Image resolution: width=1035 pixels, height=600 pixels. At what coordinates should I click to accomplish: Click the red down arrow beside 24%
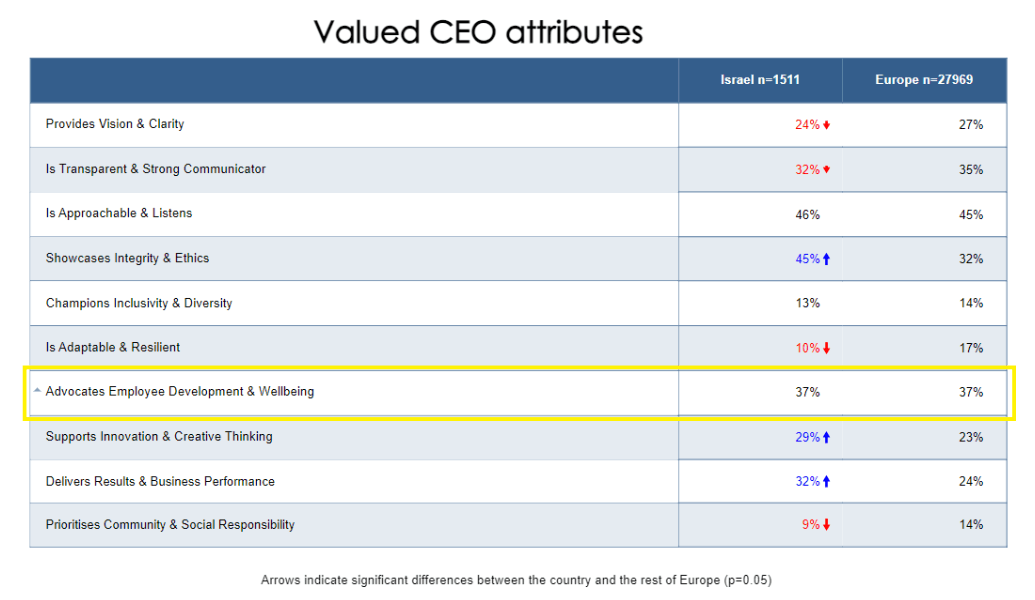(827, 125)
